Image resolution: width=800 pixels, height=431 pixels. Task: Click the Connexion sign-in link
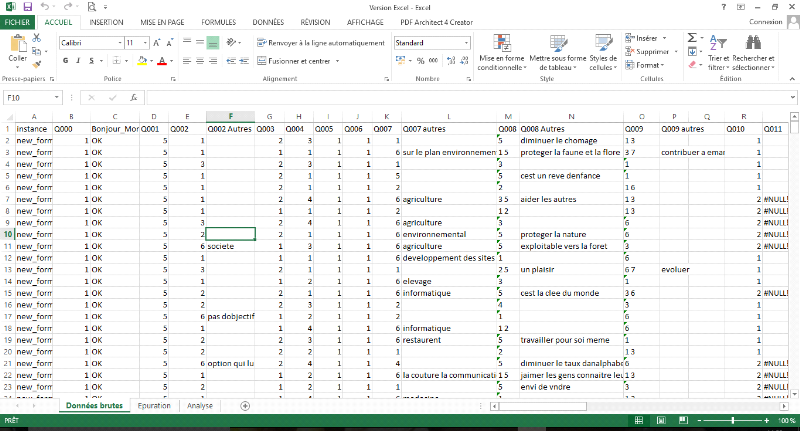pos(766,20)
